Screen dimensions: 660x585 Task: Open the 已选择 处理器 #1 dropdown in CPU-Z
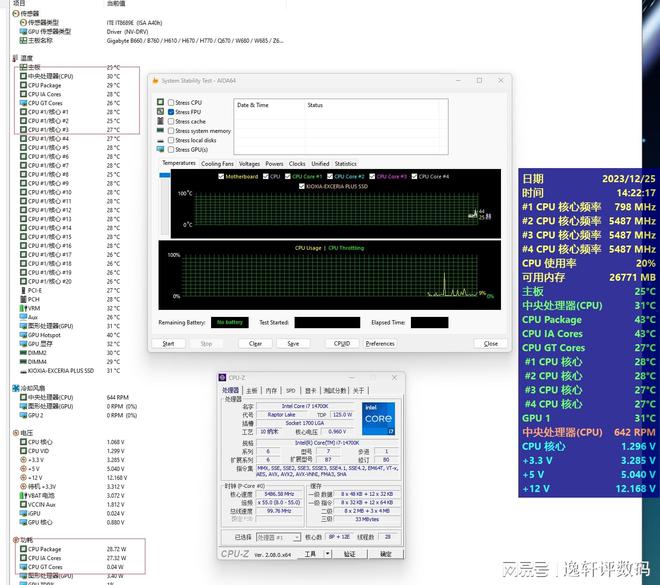[x=278, y=537]
